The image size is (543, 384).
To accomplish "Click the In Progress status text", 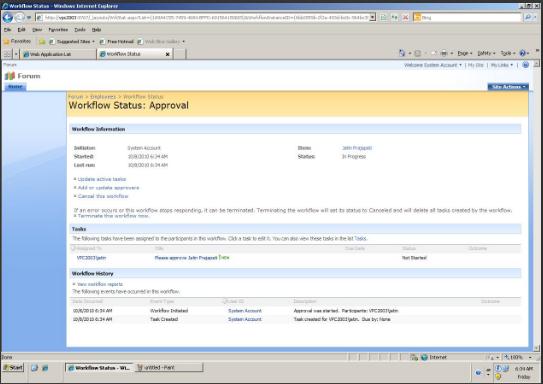I will click(x=354, y=157).
